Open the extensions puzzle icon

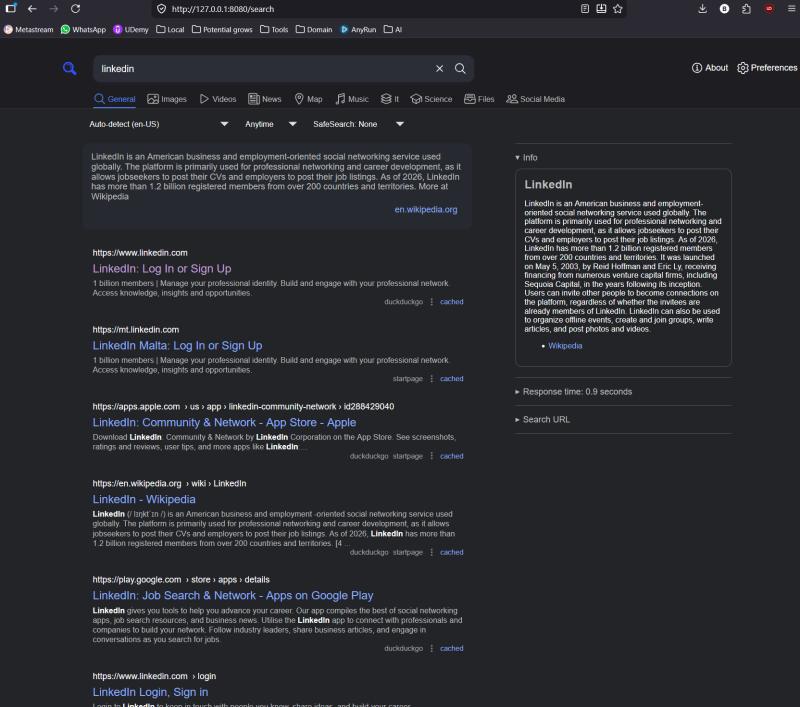click(746, 9)
